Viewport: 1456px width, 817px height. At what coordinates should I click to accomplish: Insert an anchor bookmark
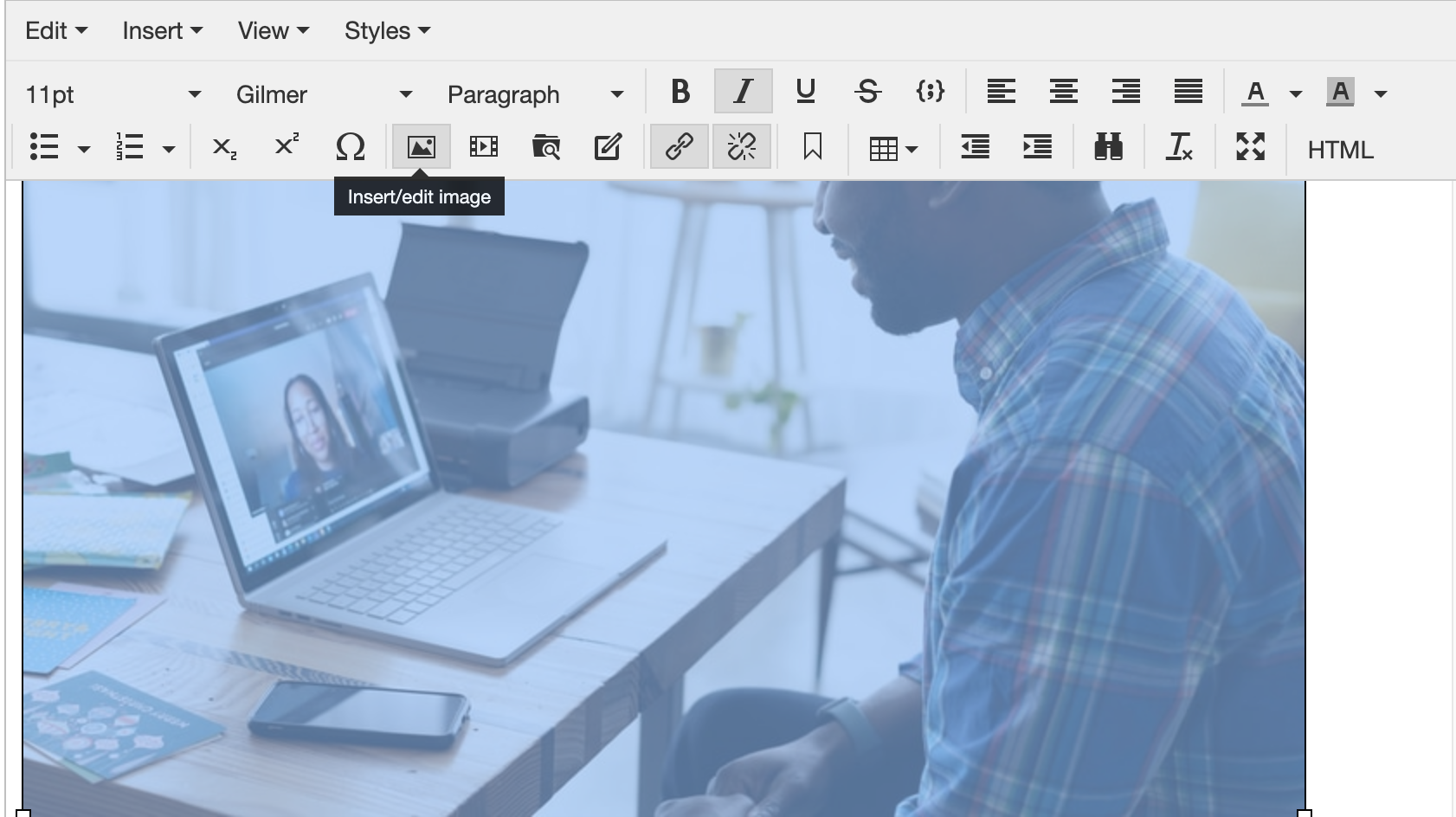click(x=812, y=147)
